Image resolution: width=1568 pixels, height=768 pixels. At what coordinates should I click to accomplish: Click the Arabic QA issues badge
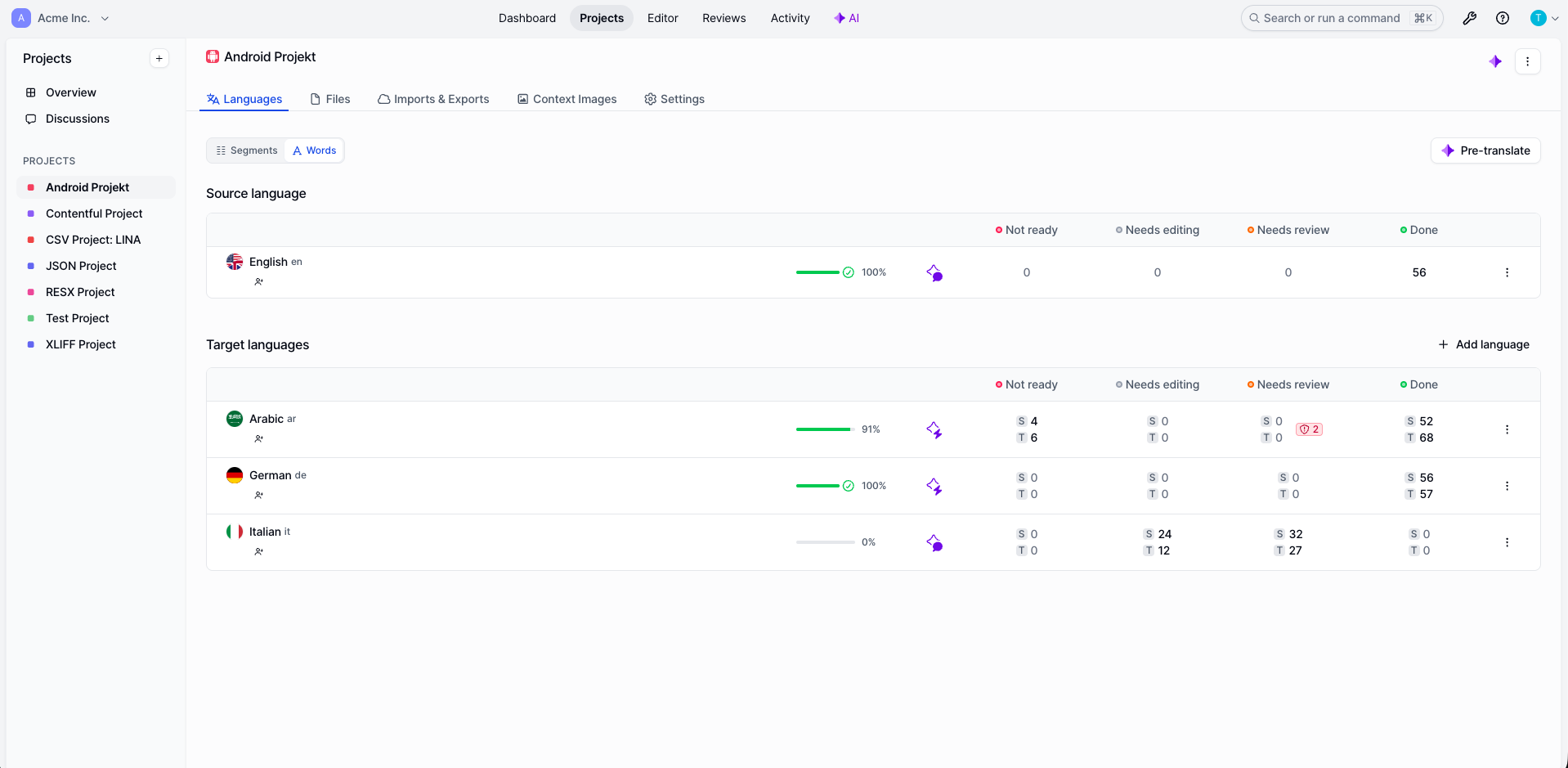click(x=1309, y=429)
